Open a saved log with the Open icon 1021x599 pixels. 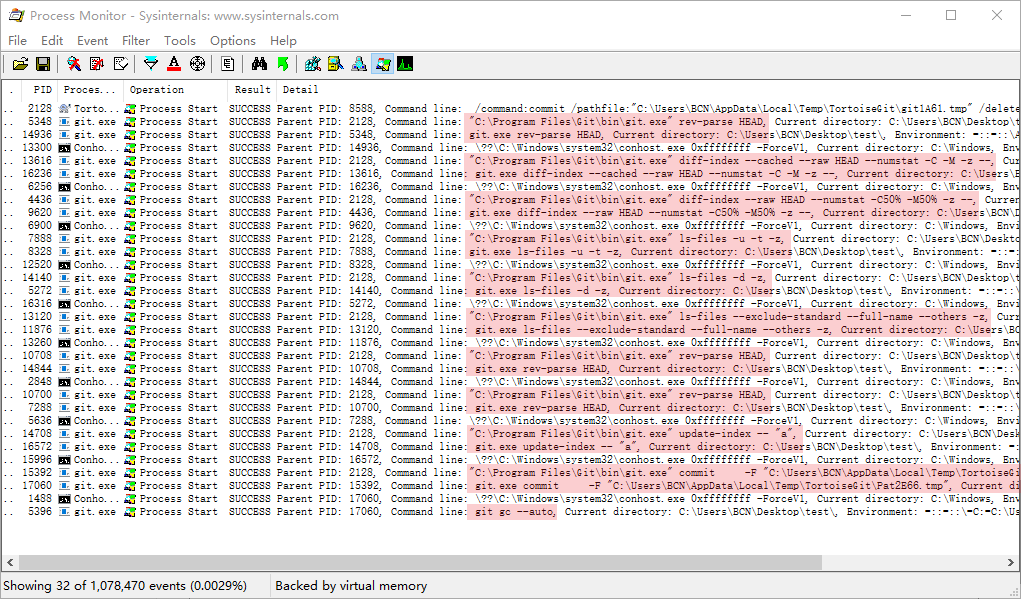click(20, 64)
